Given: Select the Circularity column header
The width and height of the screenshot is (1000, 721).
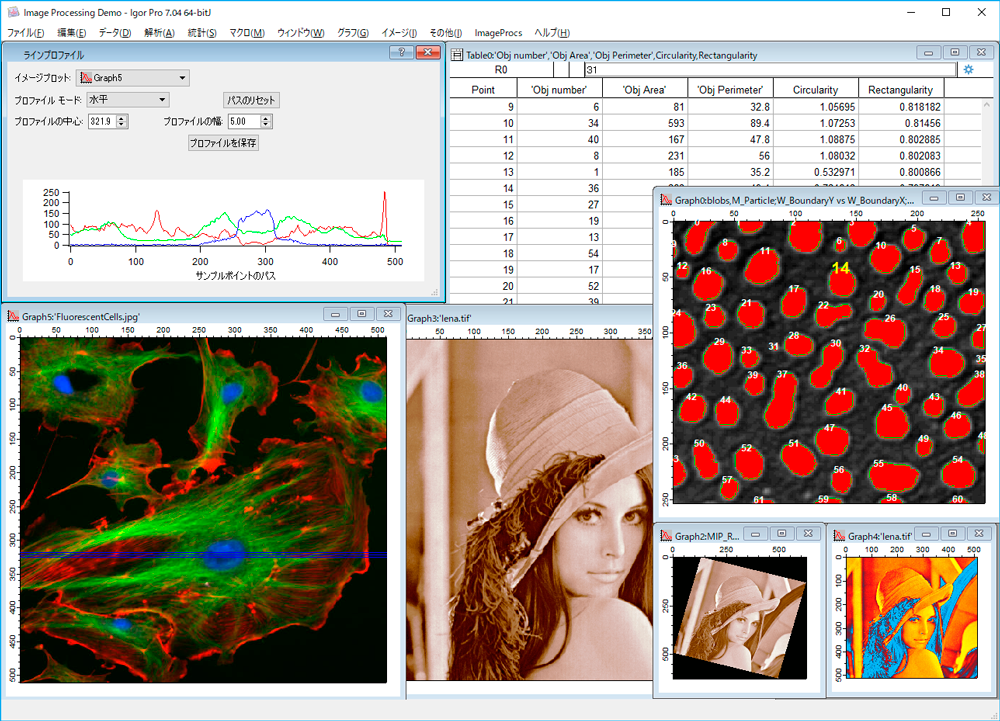Looking at the screenshot, I should (815, 90).
